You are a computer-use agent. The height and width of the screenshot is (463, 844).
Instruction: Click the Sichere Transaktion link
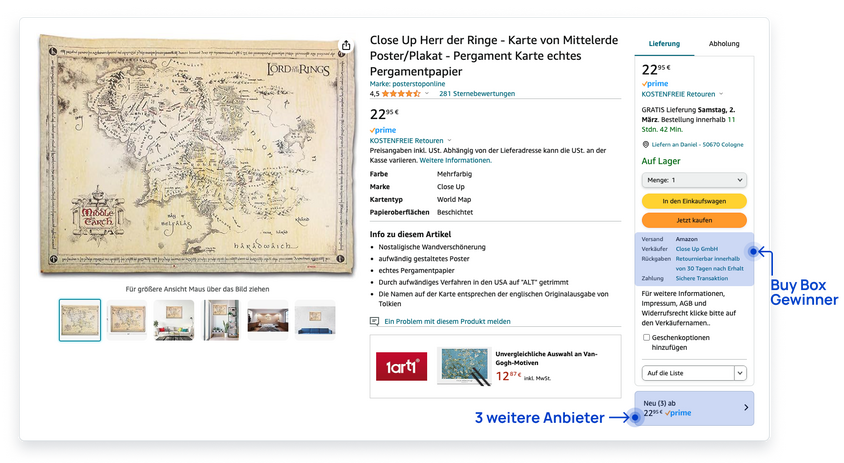(x=701, y=278)
